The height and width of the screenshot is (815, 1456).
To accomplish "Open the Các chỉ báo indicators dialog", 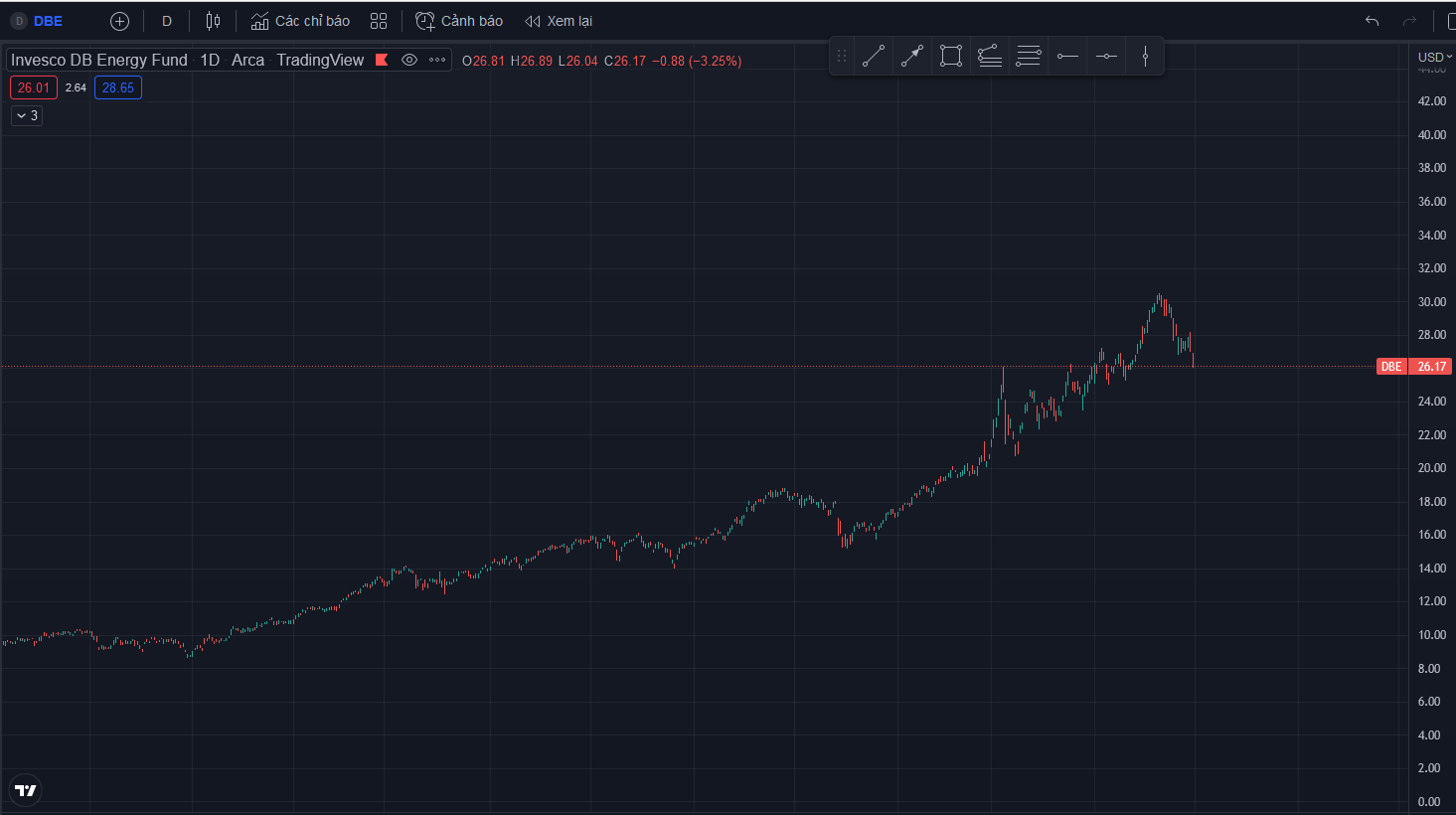I will pos(300,21).
